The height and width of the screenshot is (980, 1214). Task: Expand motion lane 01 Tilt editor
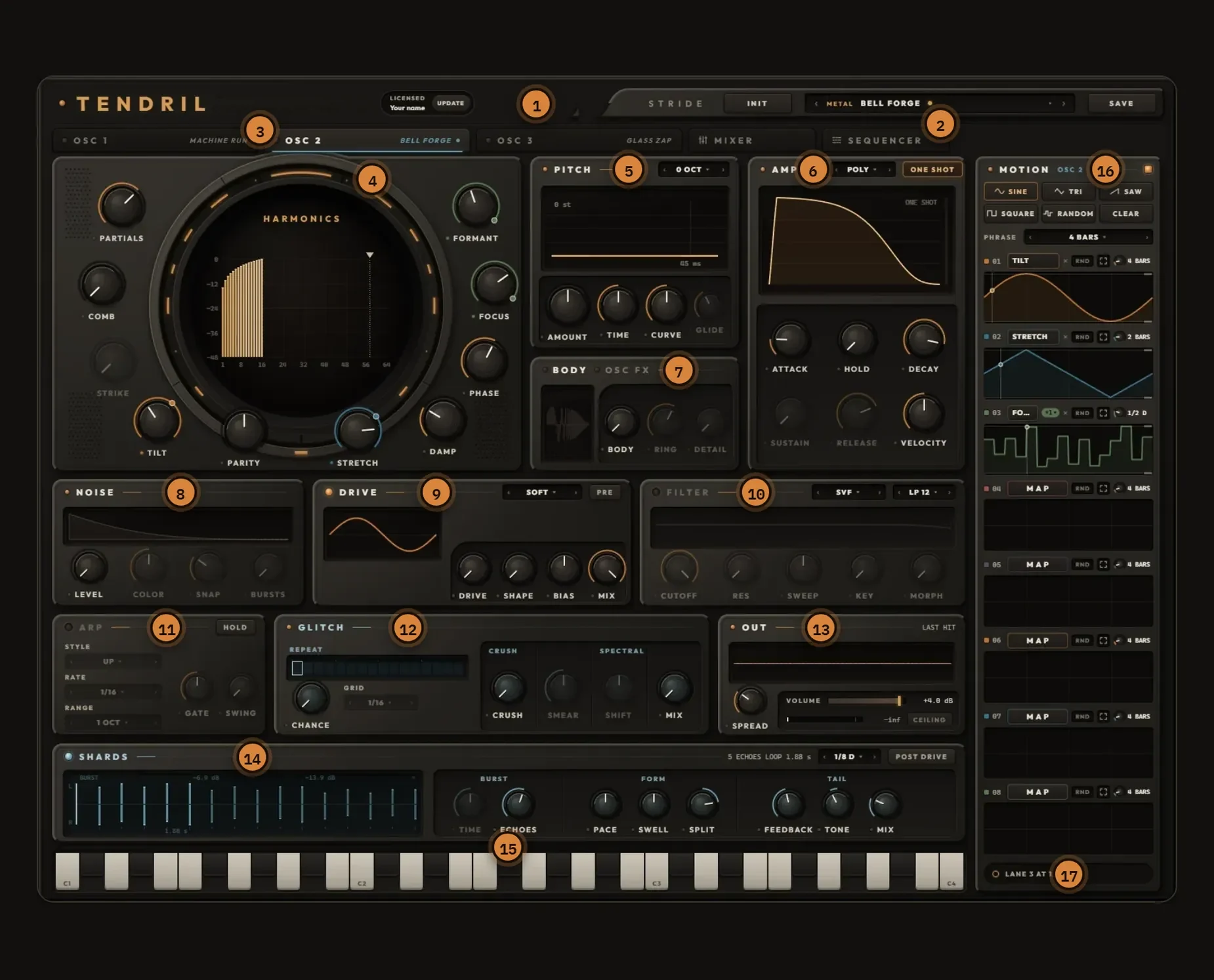(x=1103, y=261)
